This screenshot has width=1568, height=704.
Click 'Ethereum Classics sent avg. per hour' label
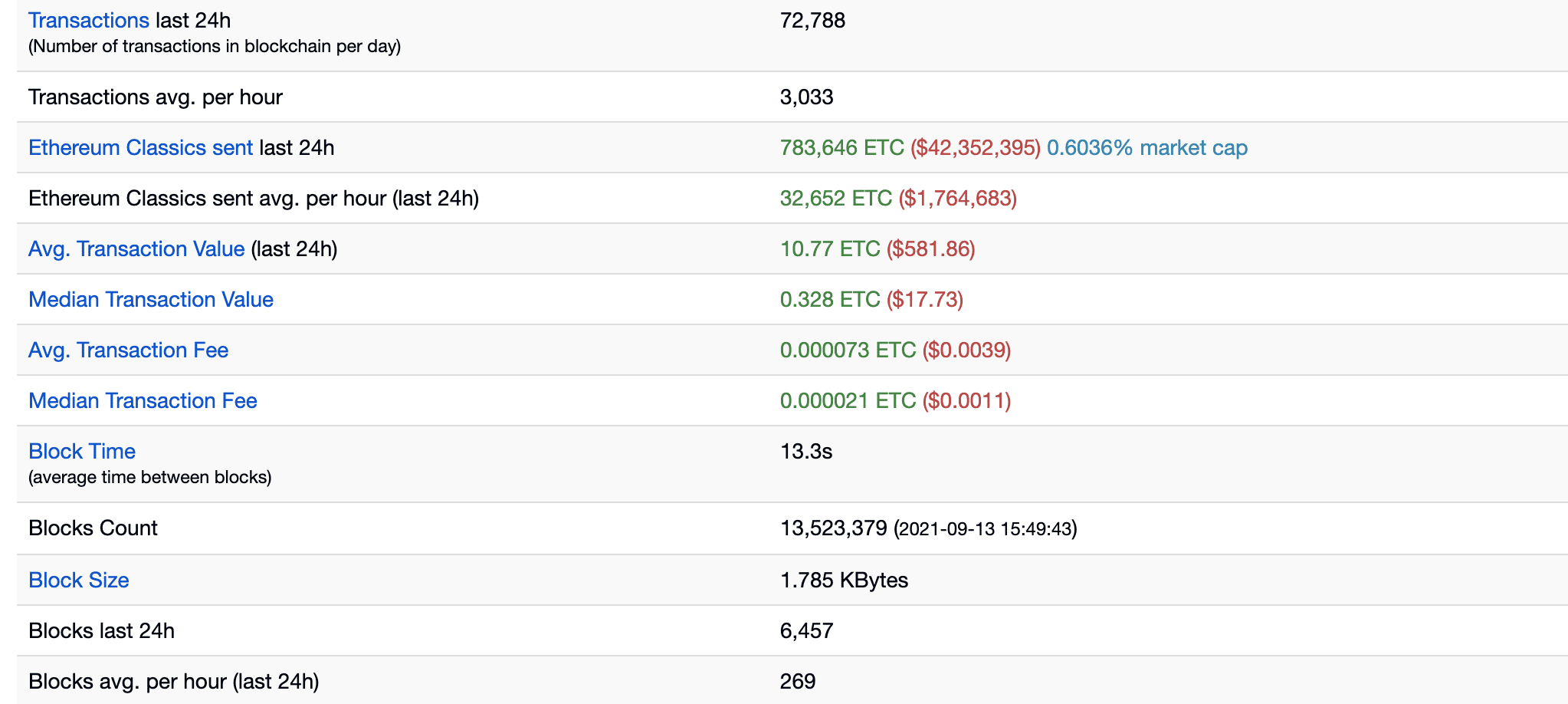[254, 198]
